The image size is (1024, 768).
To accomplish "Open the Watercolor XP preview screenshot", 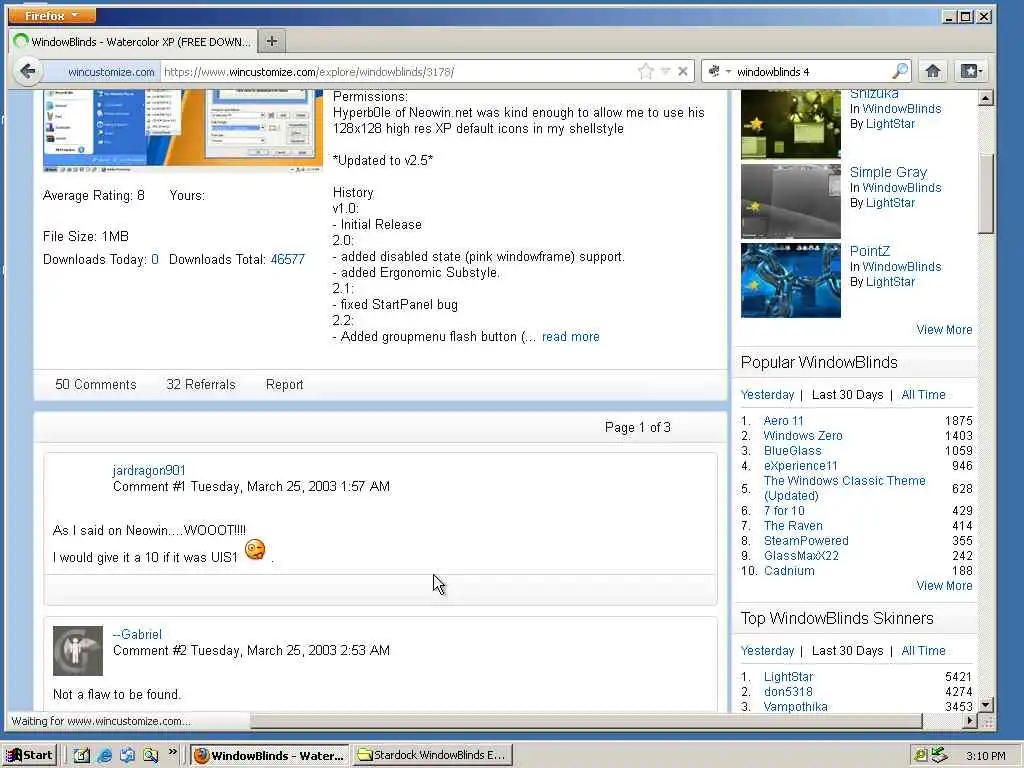I will tap(183, 131).
